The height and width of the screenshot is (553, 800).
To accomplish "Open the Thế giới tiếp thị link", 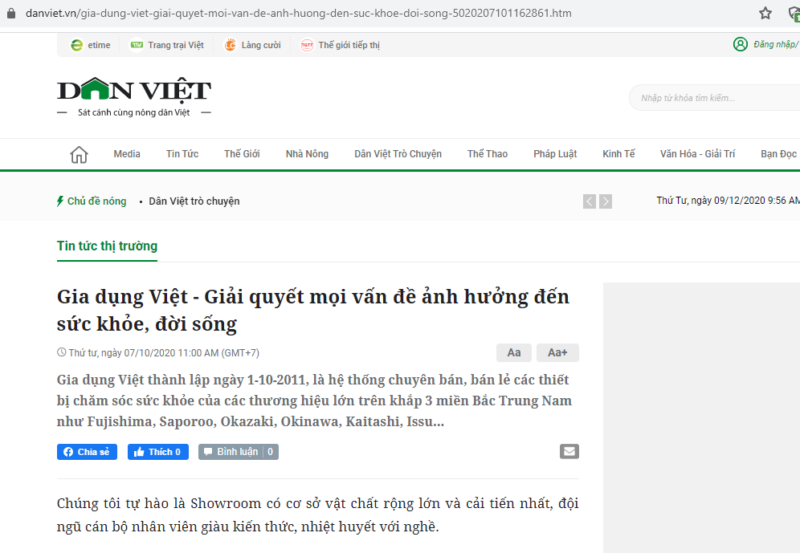I will [340, 45].
